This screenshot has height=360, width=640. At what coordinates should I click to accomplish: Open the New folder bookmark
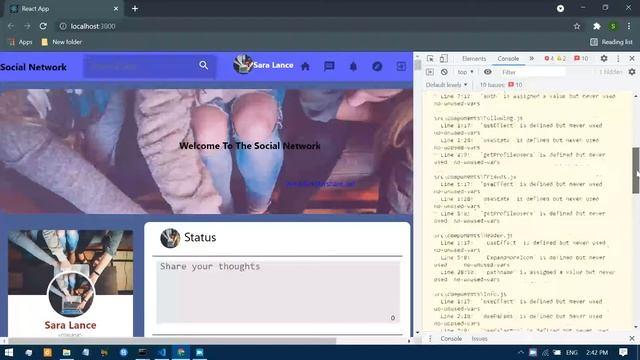click(62, 42)
